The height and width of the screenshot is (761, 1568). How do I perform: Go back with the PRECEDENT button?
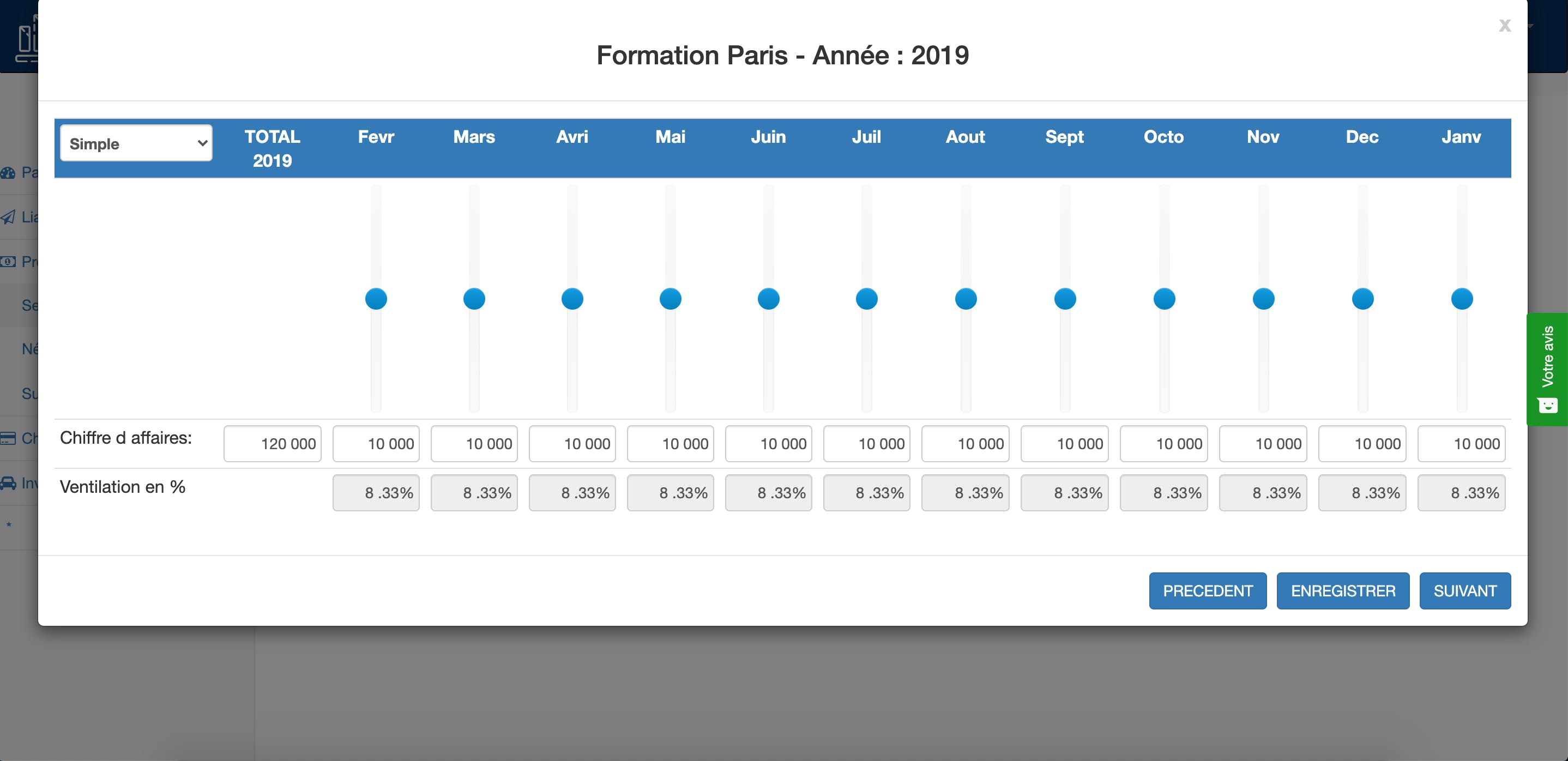pyautogui.click(x=1207, y=590)
